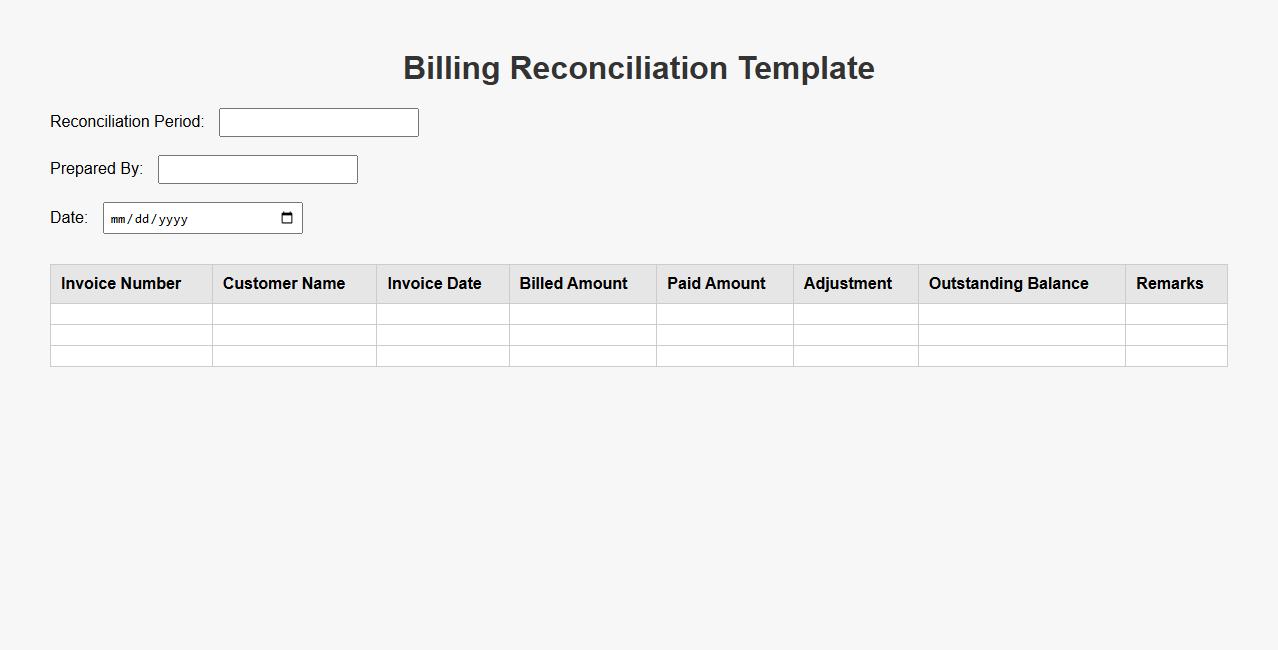
Task: Select first row Customer Name cell
Action: click(x=294, y=314)
